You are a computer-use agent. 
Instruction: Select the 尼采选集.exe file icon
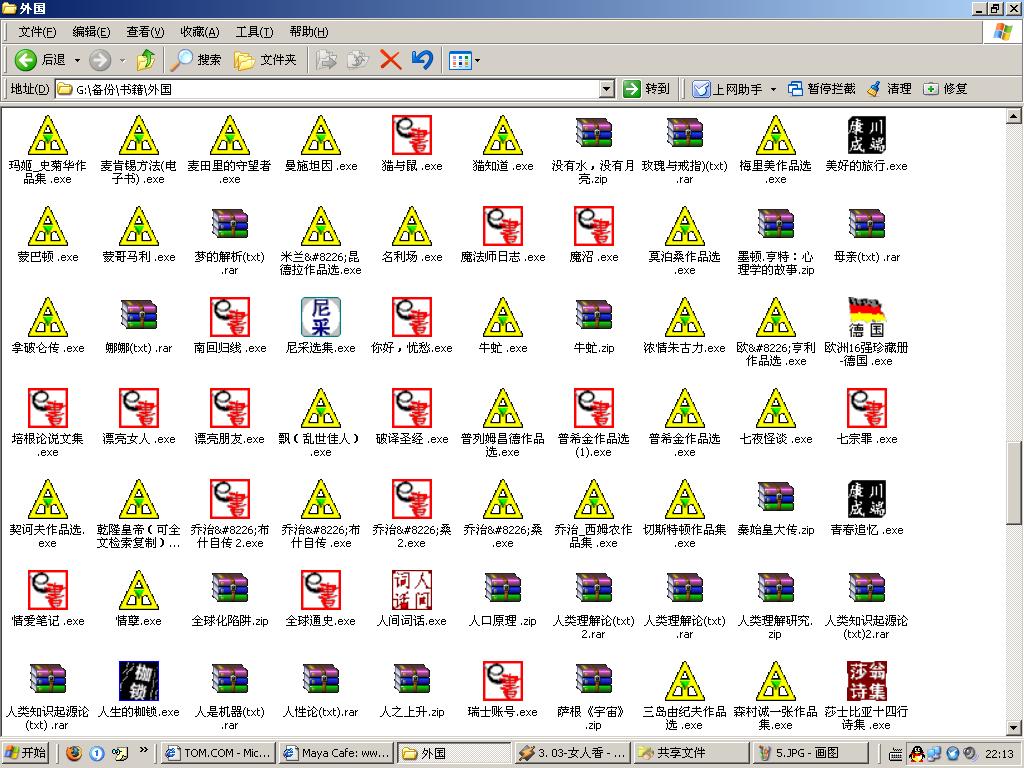tap(320, 318)
